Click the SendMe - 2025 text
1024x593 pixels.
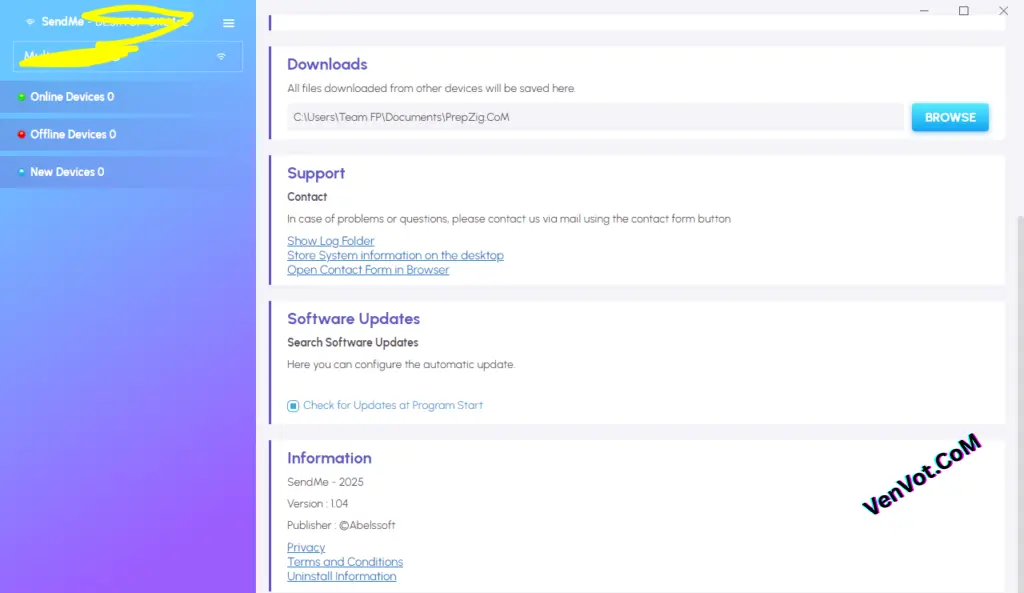coord(325,482)
